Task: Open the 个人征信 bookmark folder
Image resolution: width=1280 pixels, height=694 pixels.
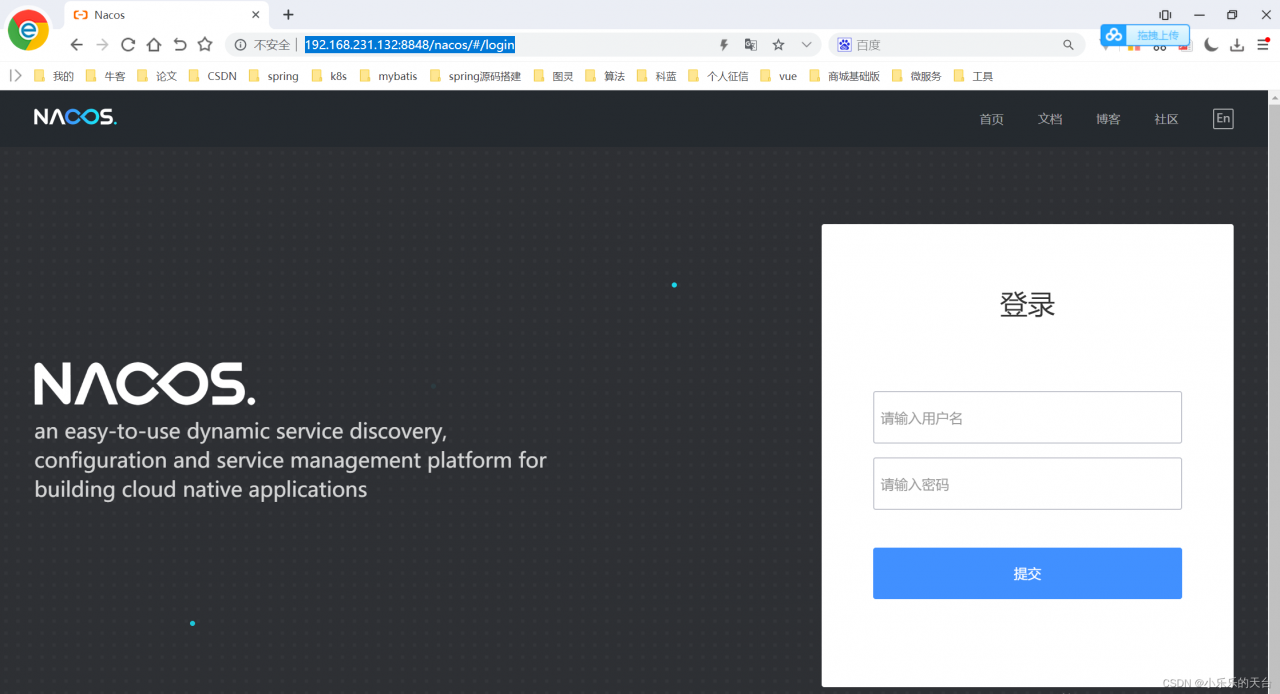Action: [x=719, y=76]
